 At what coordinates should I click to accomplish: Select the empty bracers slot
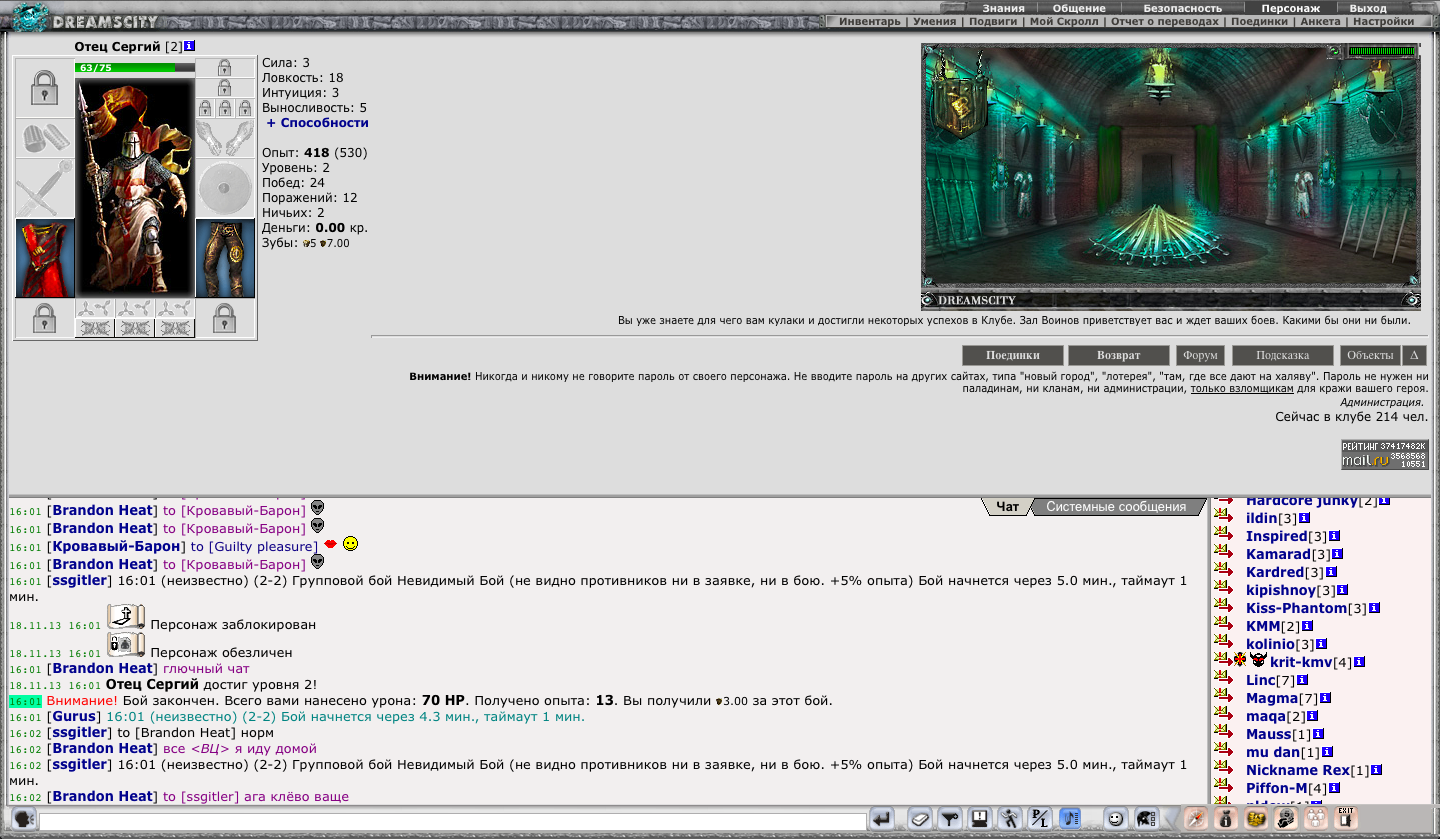coord(44,138)
